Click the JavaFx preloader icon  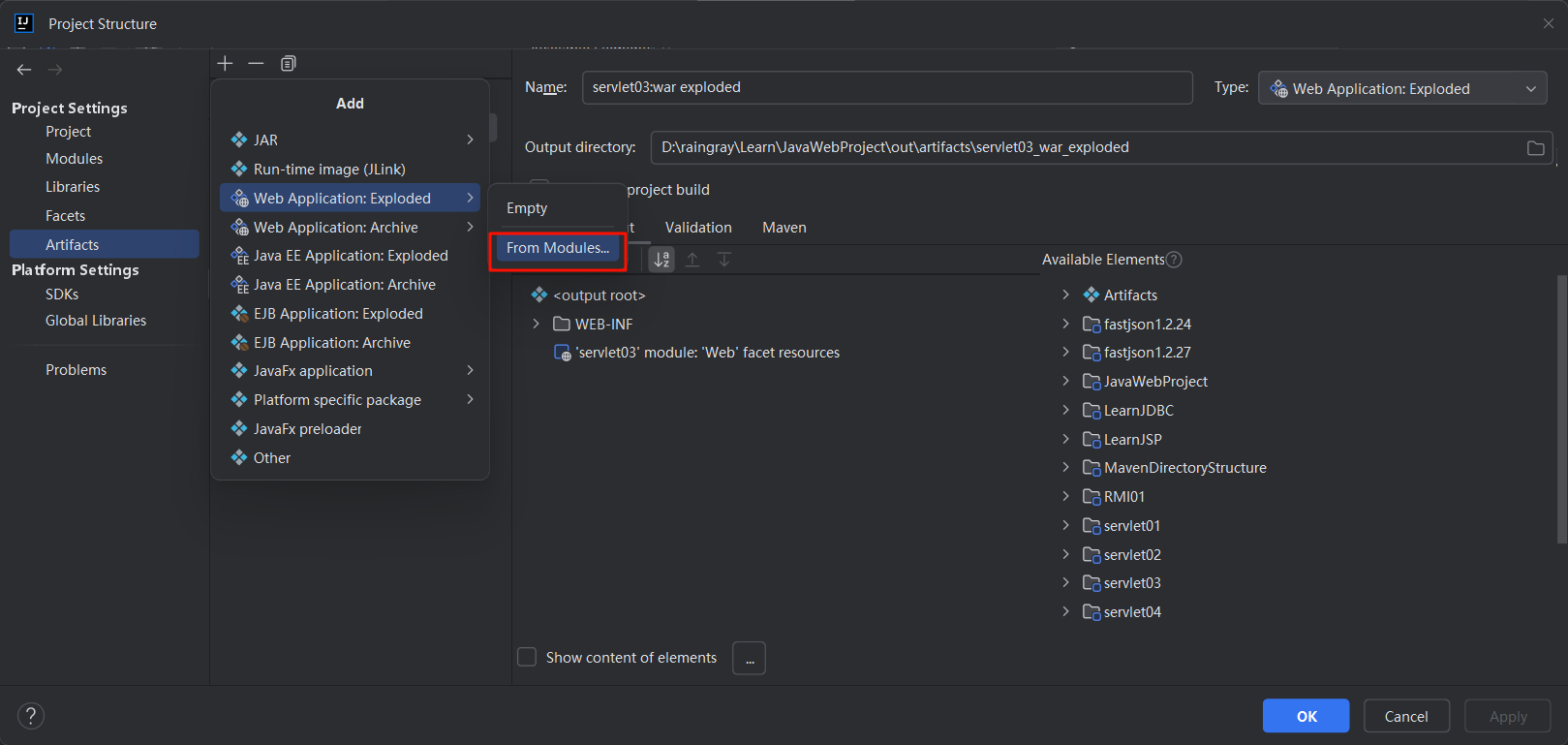(x=239, y=428)
